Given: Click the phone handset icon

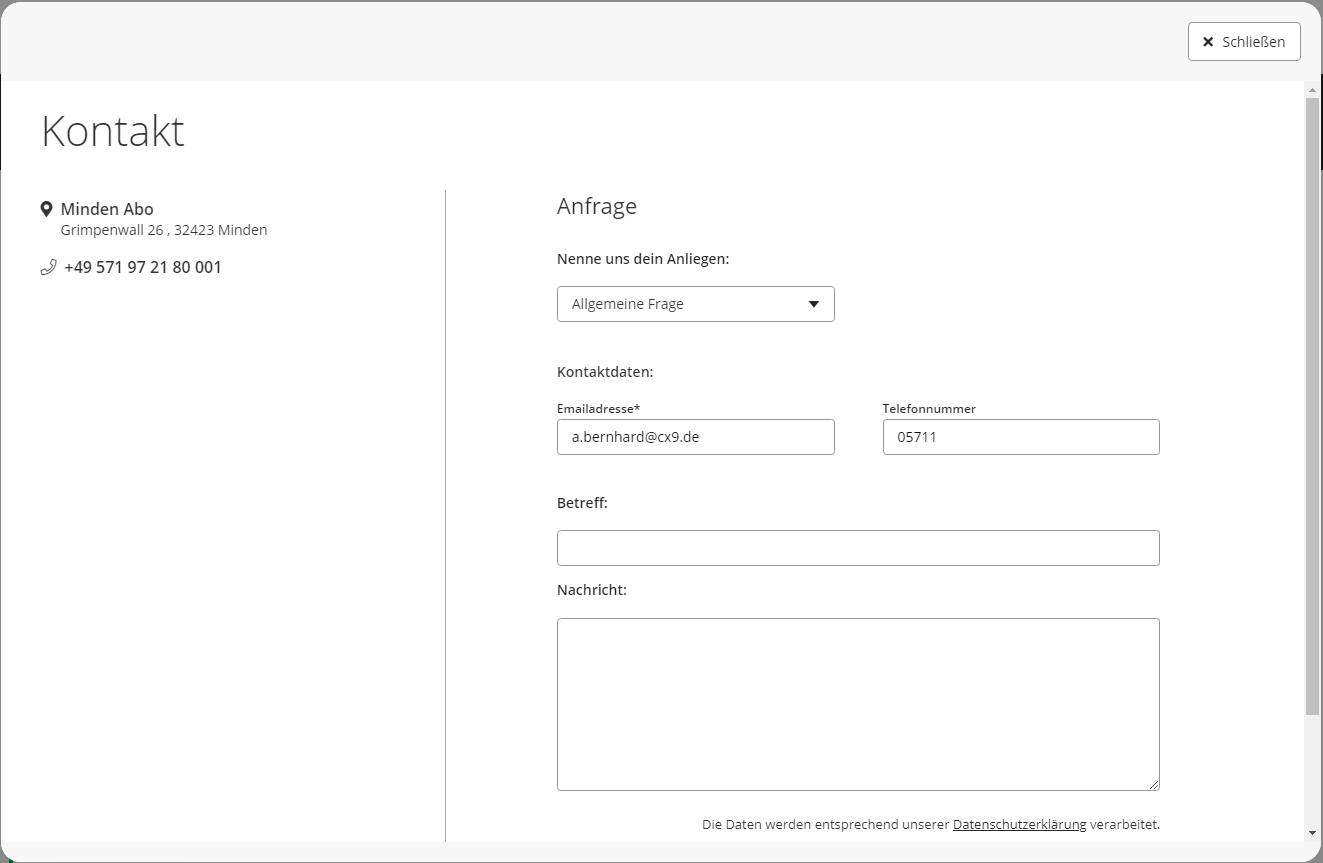Looking at the screenshot, I should click(48, 267).
